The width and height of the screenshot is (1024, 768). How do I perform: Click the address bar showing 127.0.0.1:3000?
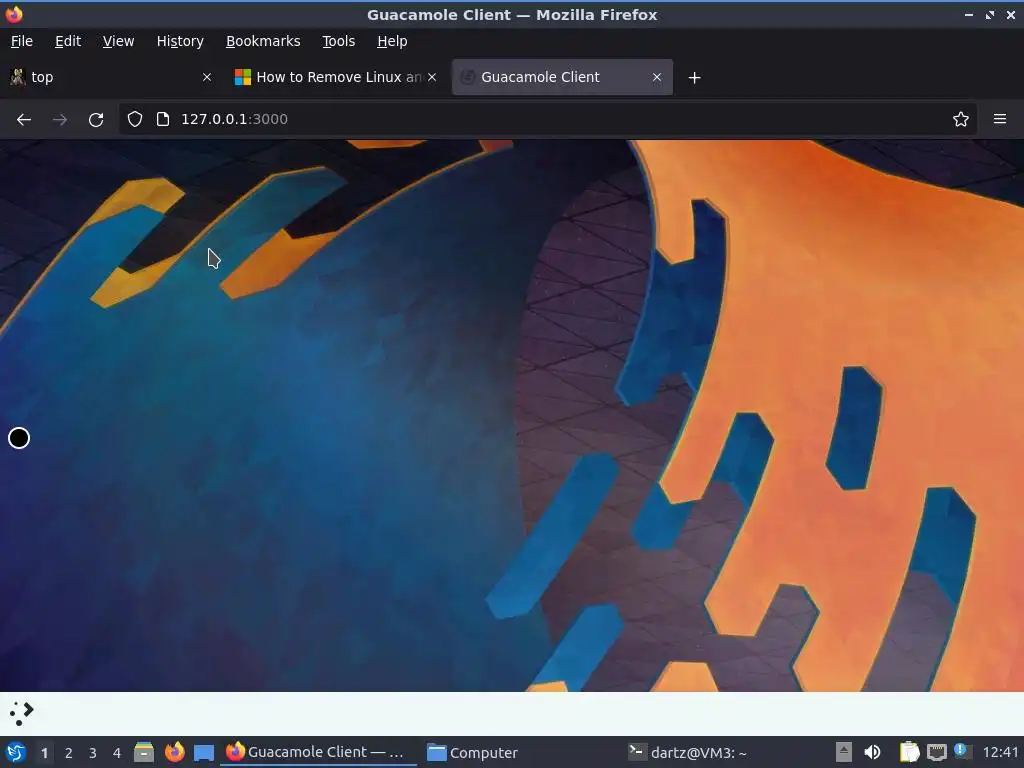[x=547, y=119]
